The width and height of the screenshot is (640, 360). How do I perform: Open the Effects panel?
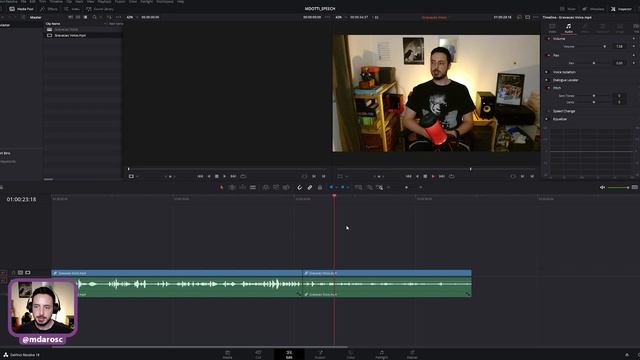tap(49, 9)
